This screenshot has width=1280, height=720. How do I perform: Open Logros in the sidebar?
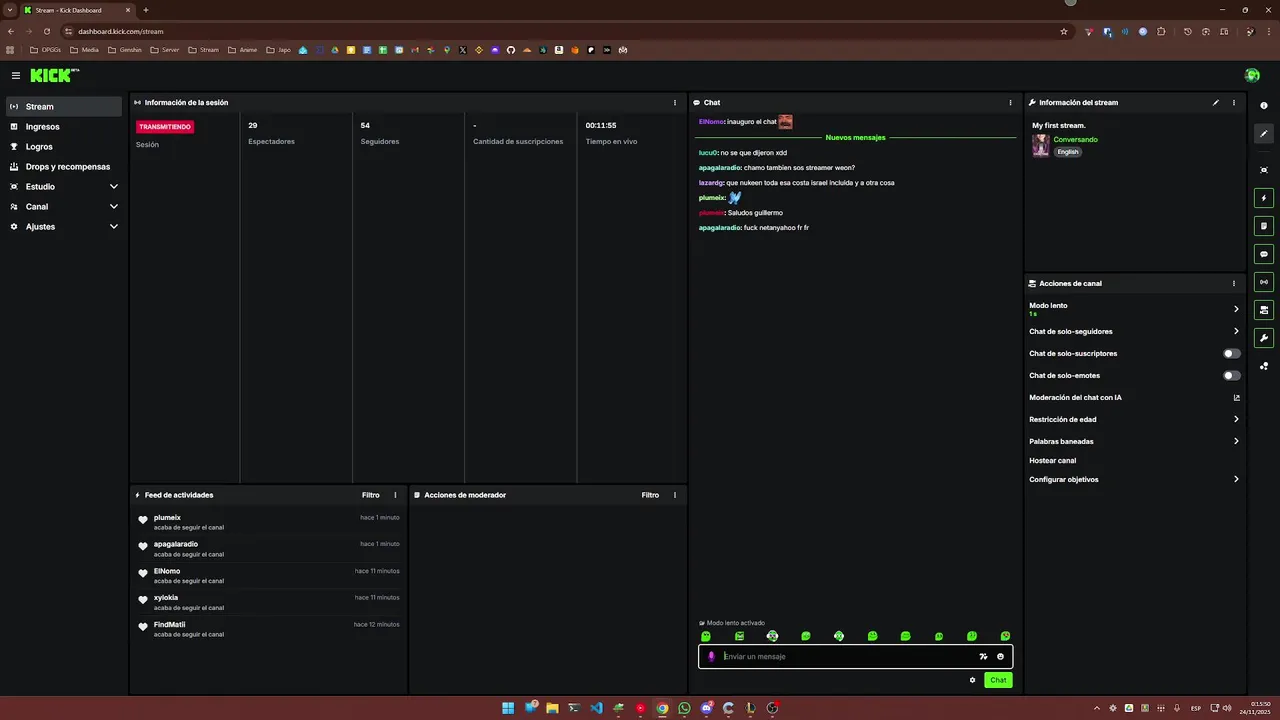coord(65,147)
